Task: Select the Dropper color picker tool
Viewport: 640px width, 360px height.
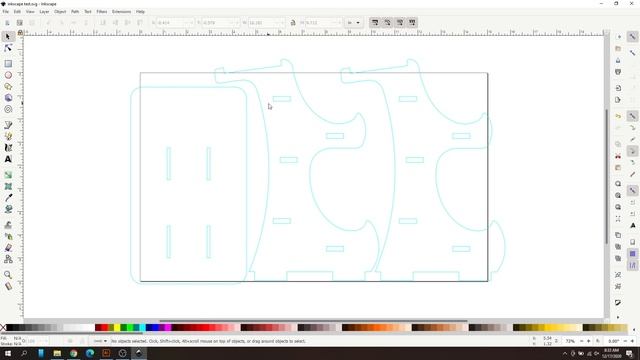Action: coord(8,198)
